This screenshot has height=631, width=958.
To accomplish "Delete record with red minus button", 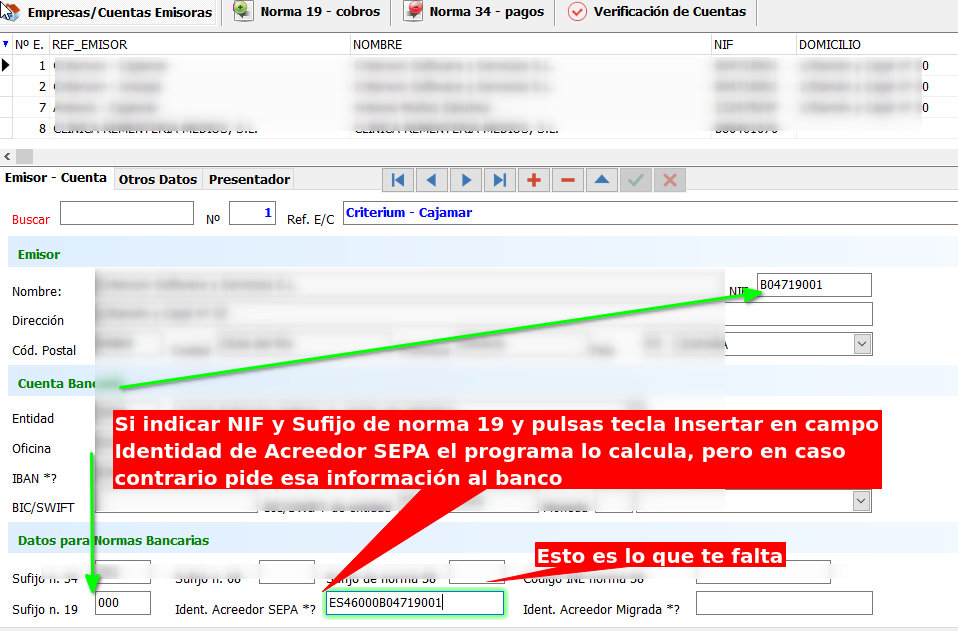I will [x=568, y=180].
